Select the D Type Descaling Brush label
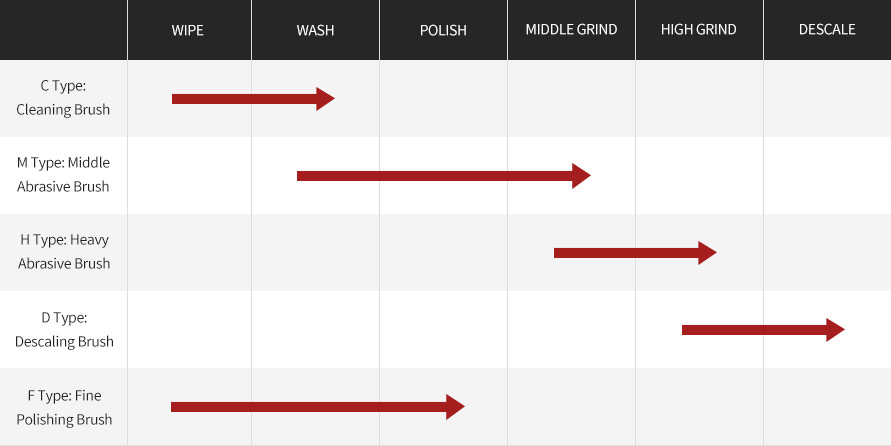 [63, 329]
